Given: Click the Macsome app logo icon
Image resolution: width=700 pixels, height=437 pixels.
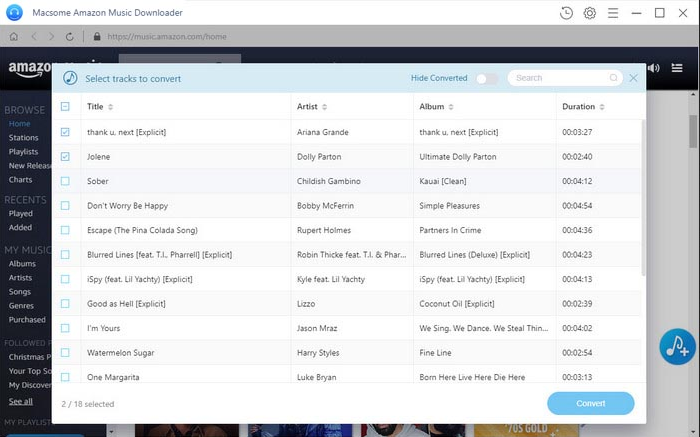Looking at the screenshot, I should tap(14, 12).
